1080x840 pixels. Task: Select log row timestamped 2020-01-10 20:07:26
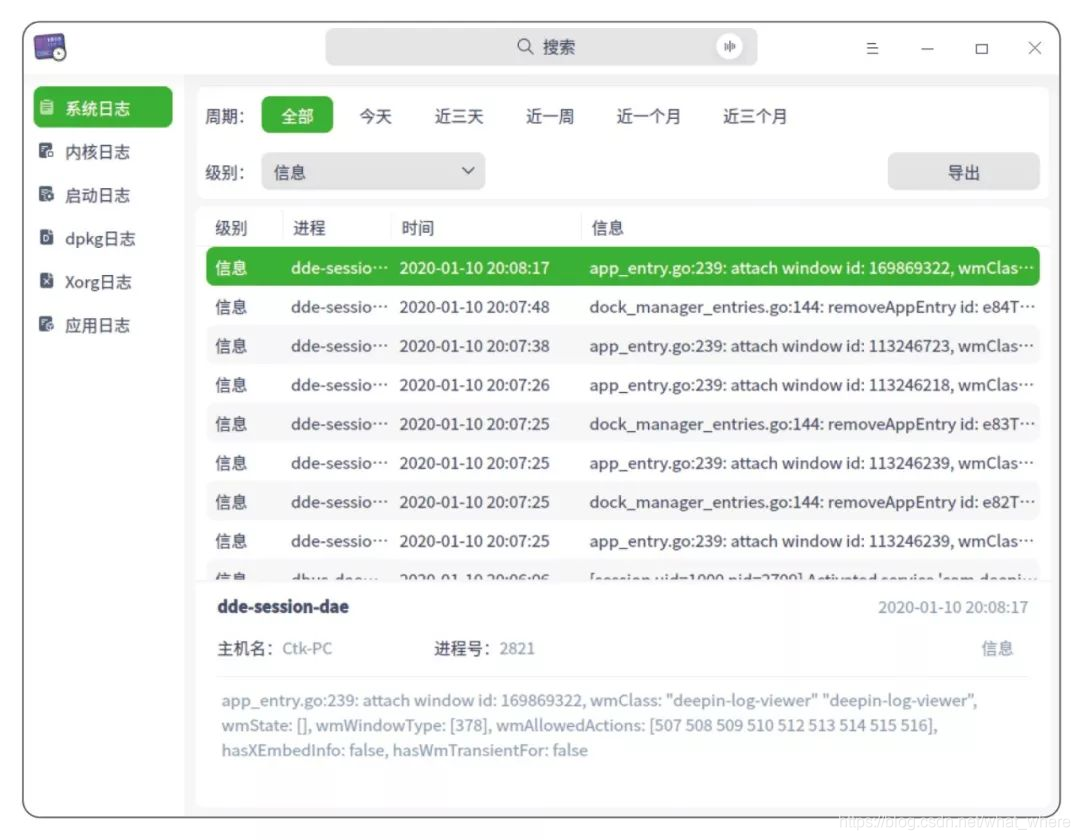point(623,385)
